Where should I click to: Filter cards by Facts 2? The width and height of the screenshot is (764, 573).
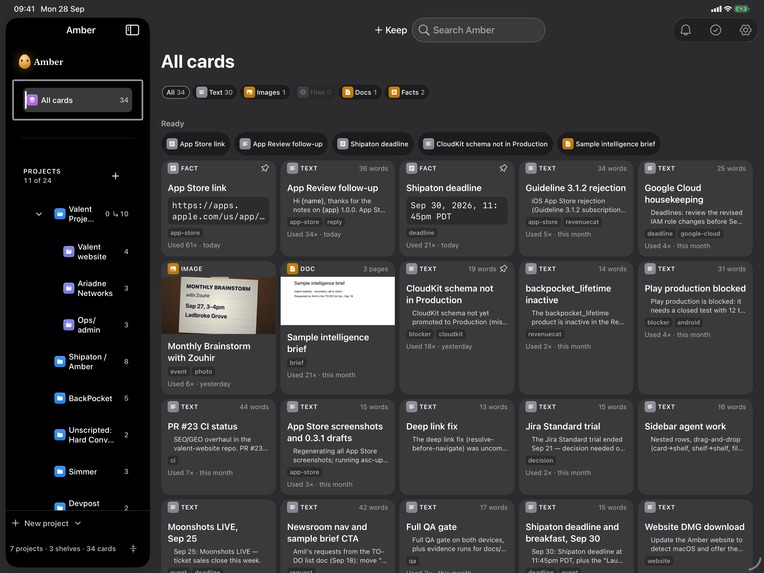pos(407,92)
